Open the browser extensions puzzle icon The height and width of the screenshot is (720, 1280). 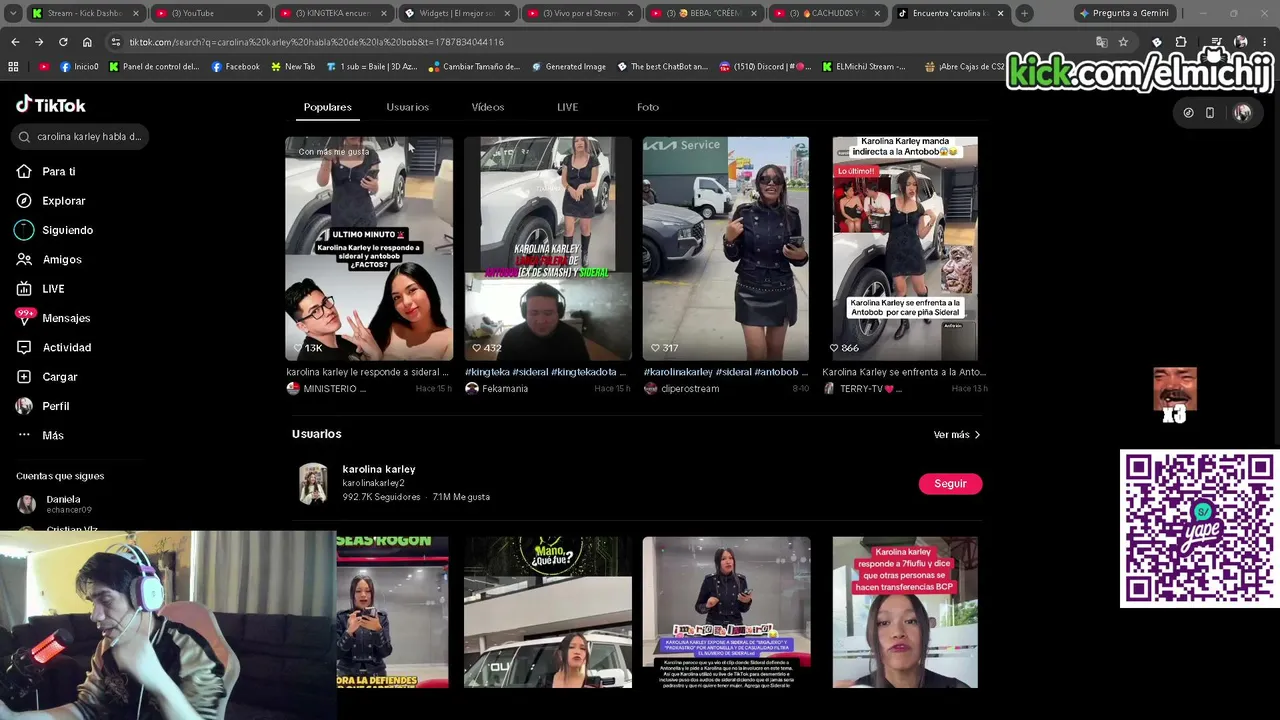(x=1181, y=42)
